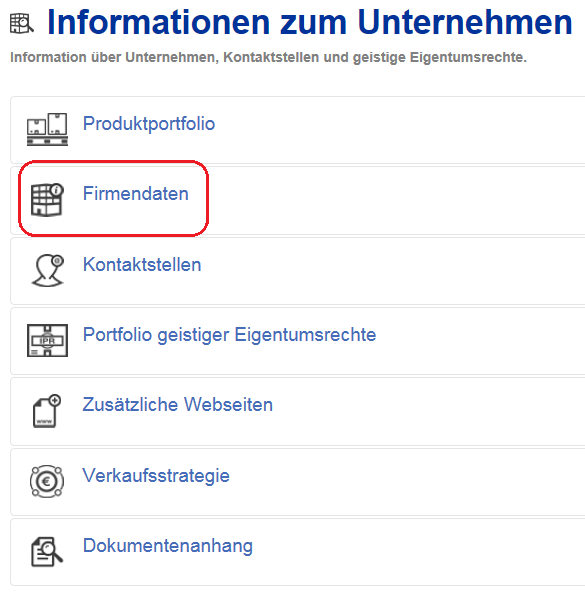585x594 pixels.
Task: Click the company search icon beside the heading
Action: [x=22, y=23]
